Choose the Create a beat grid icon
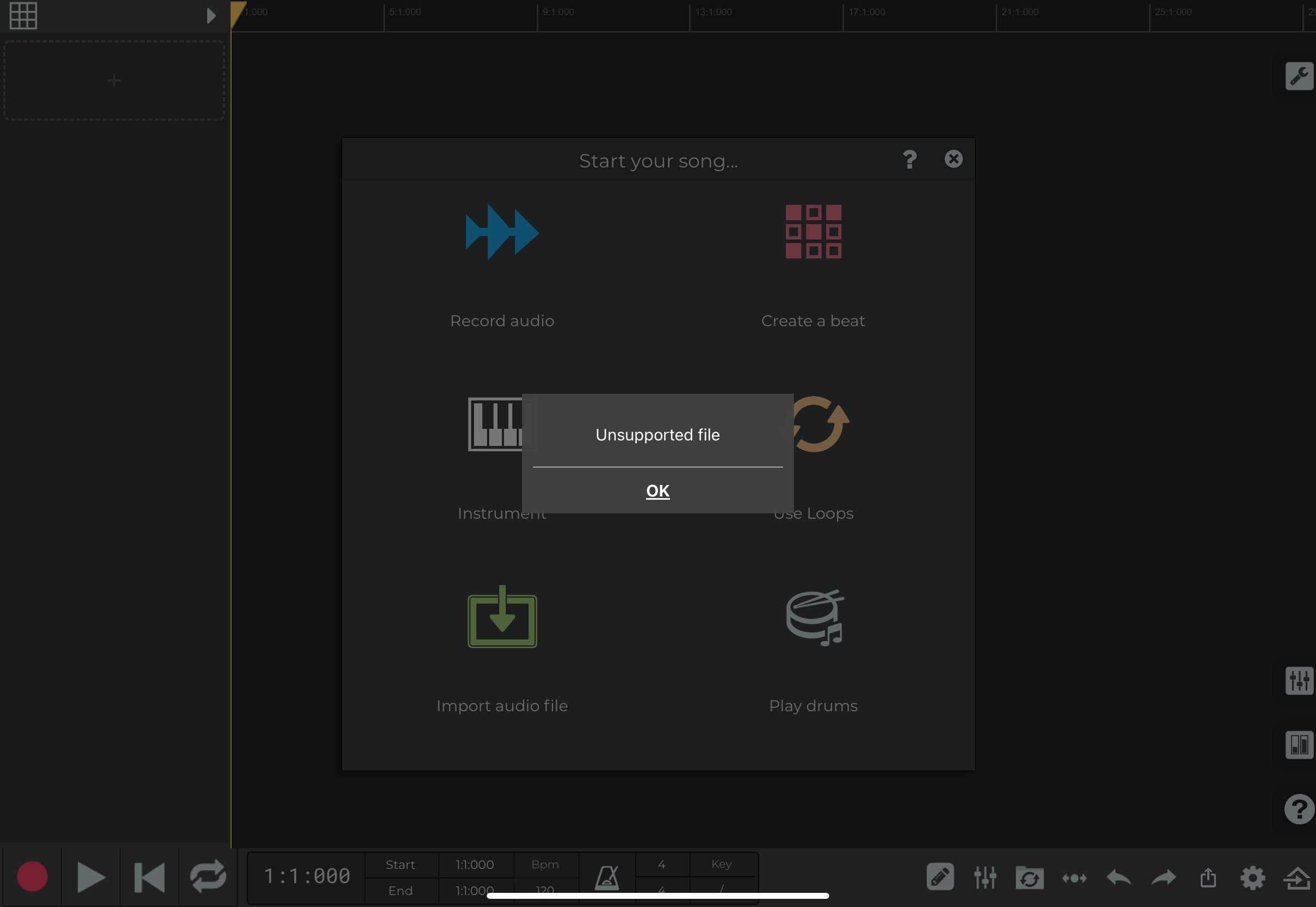The width and height of the screenshot is (1316, 907). pyautogui.click(x=813, y=232)
